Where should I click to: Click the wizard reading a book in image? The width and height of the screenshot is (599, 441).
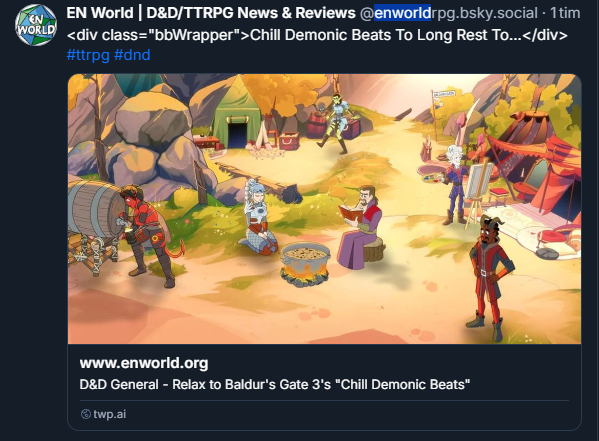361,227
